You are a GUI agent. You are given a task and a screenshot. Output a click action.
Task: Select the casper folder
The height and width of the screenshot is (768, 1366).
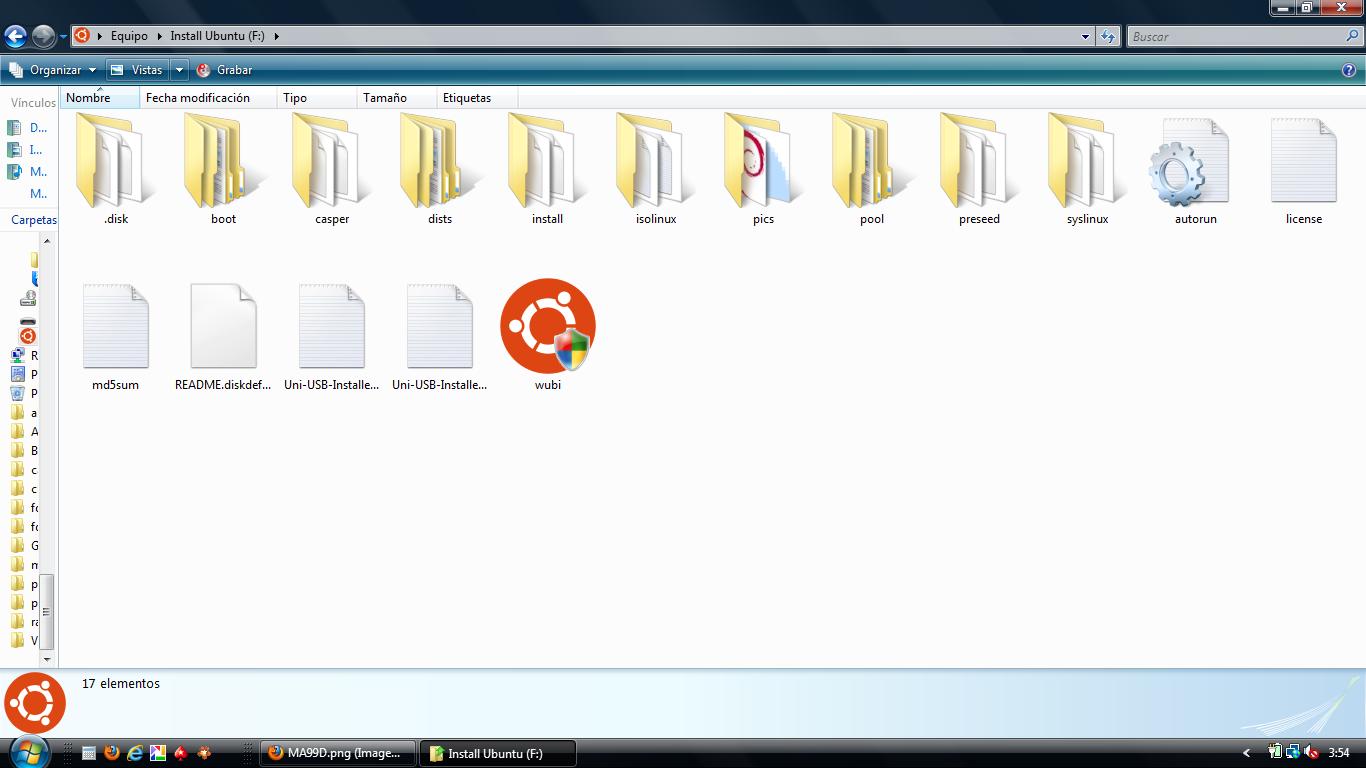[332, 169]
